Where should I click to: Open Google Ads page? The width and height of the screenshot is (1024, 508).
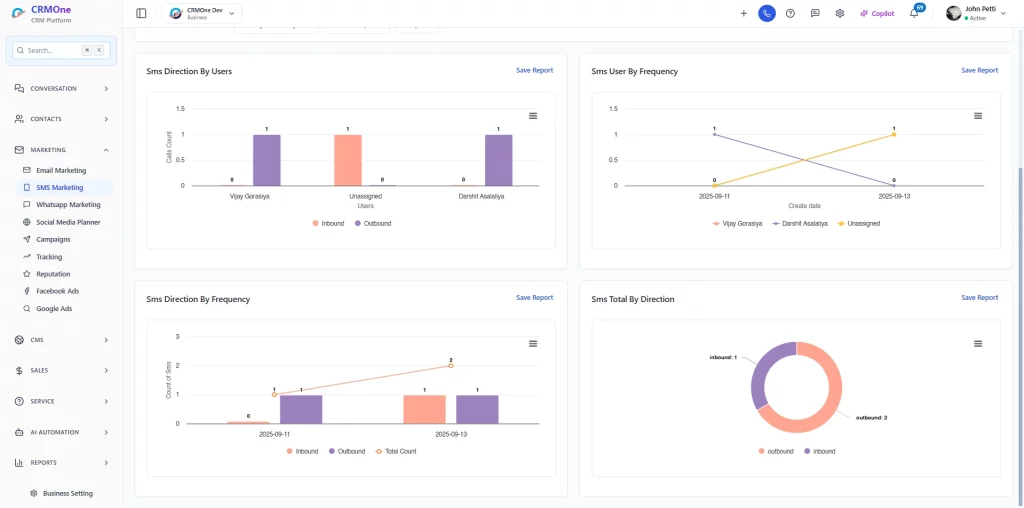54,309
